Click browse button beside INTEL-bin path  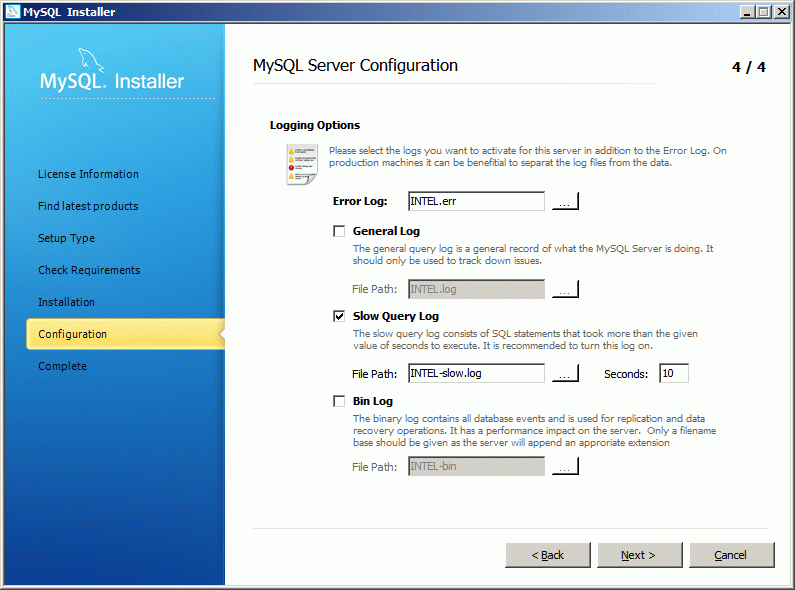(x=565, y=466)
